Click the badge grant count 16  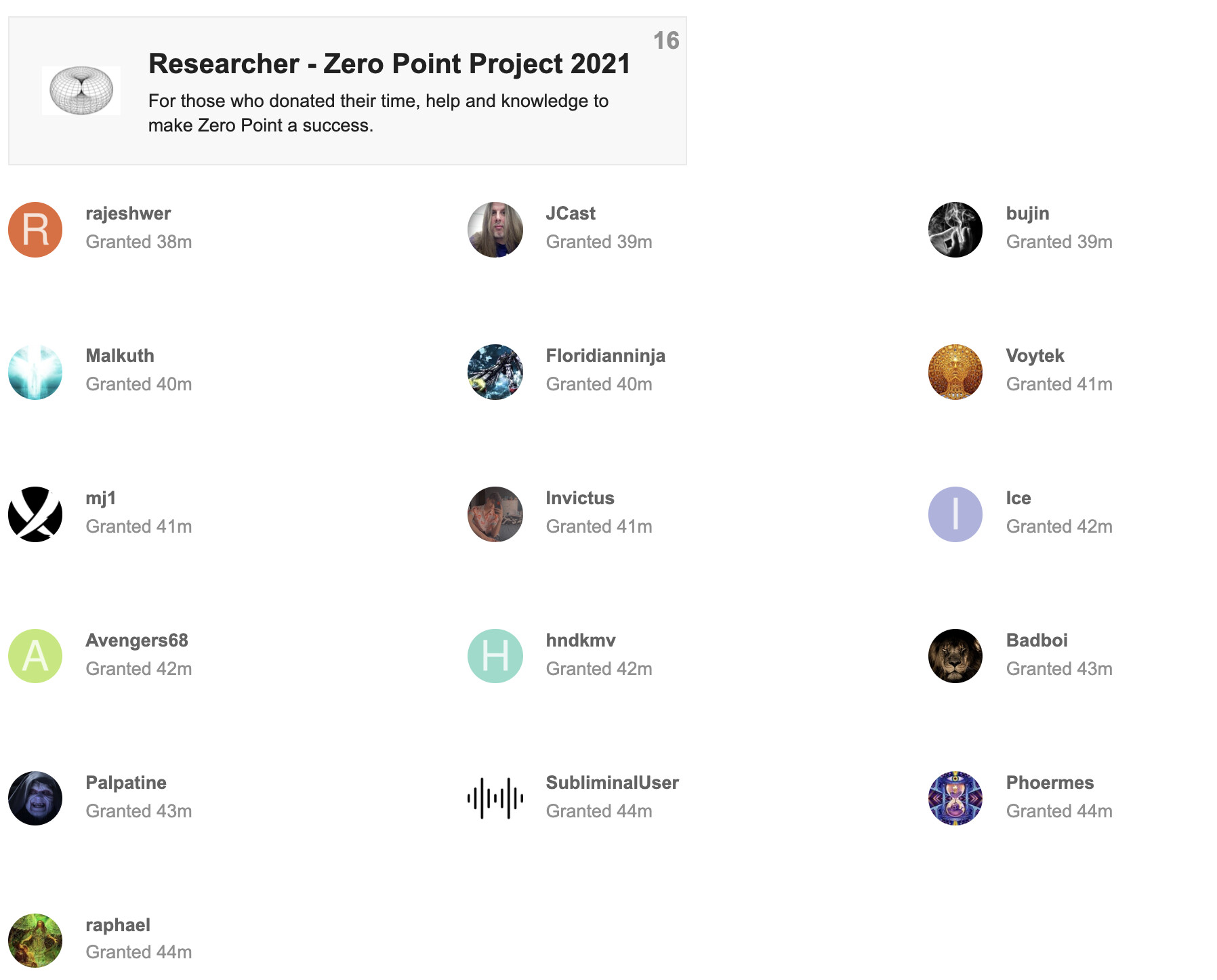(x=666, y=41)
